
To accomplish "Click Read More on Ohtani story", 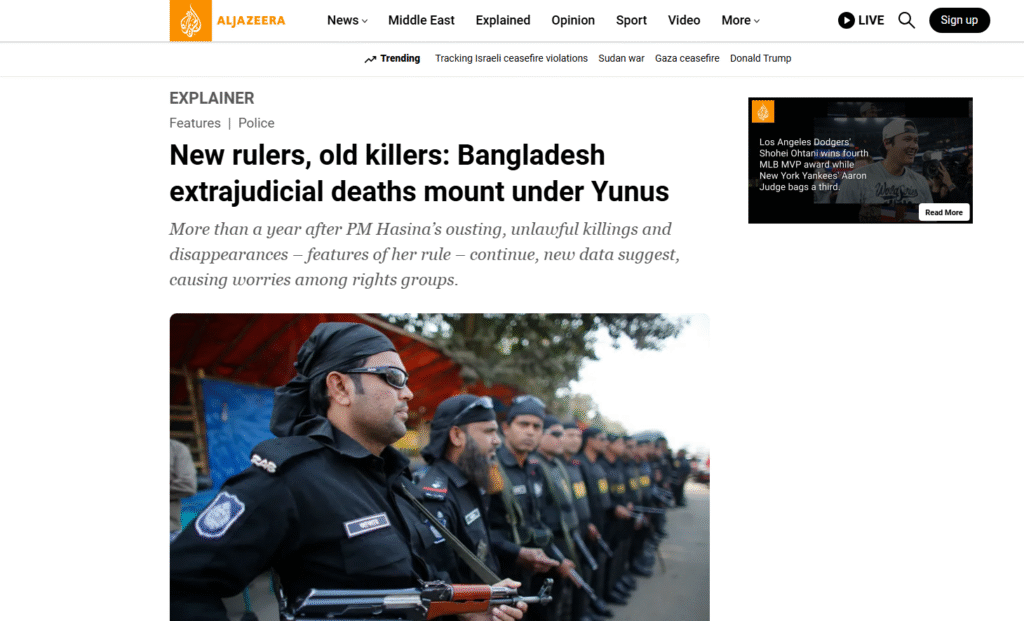I will pos(944,212).
